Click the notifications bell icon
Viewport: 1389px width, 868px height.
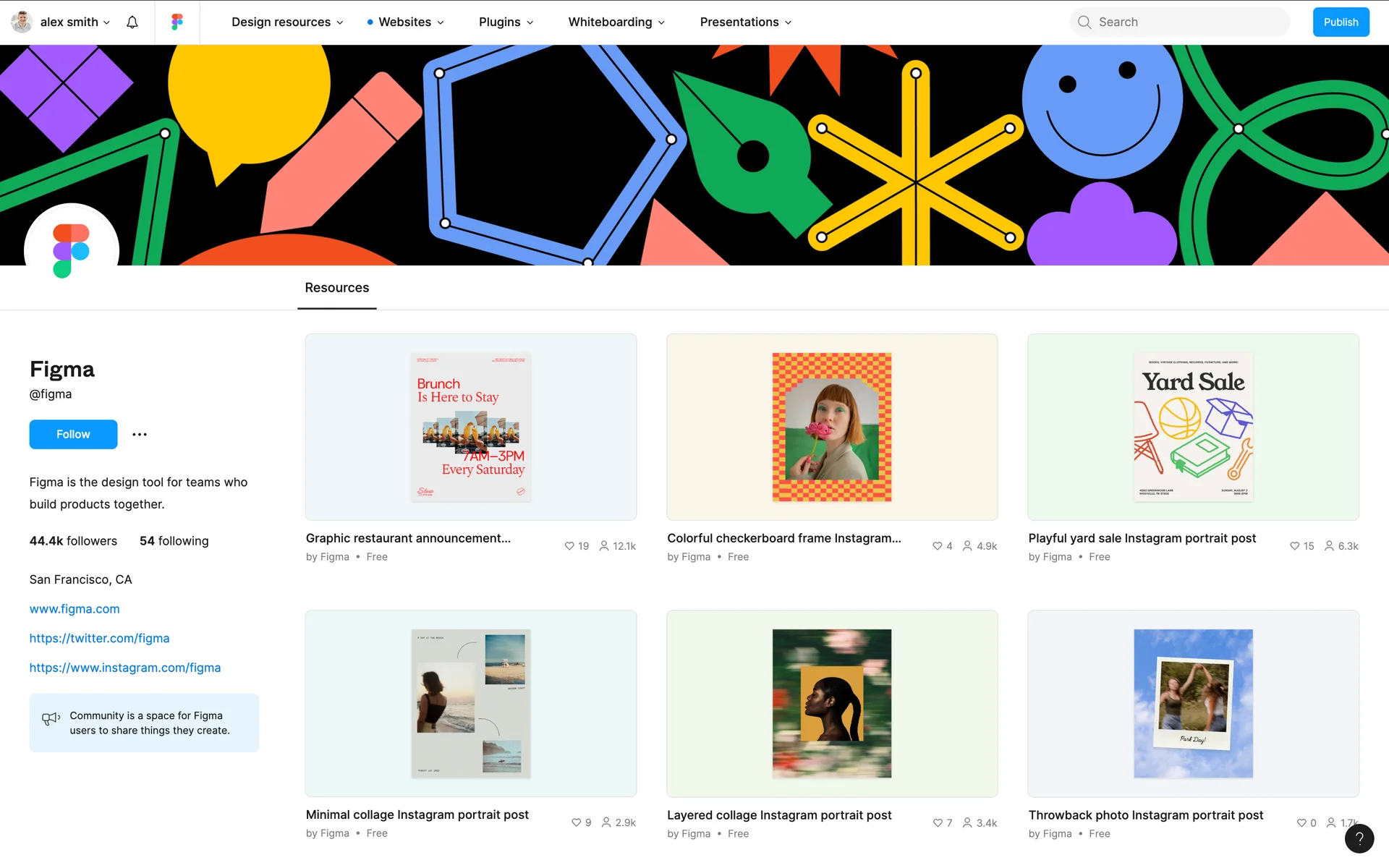point(132,22)
